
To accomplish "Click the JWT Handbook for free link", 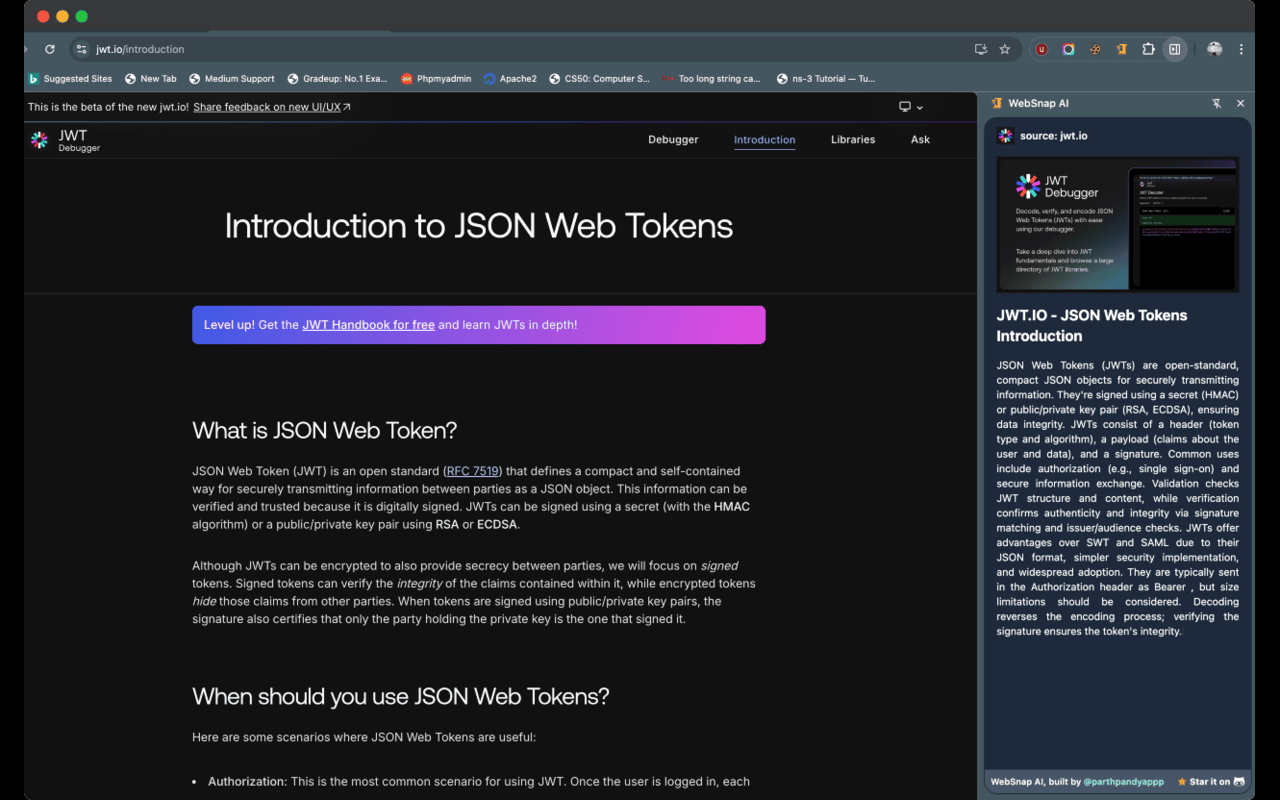I will [368, 325].
